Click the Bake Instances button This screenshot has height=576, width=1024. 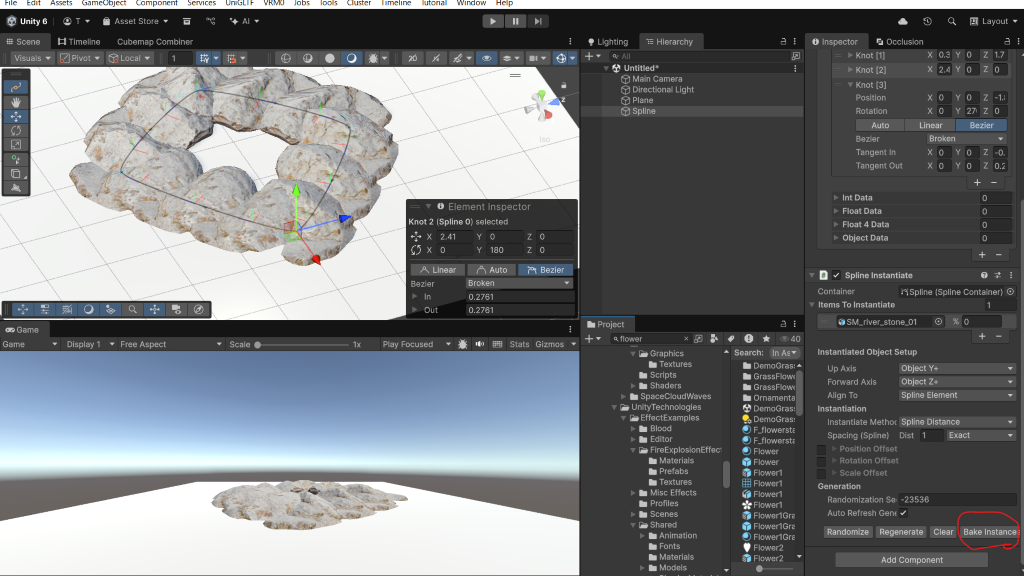coord(989,532)
